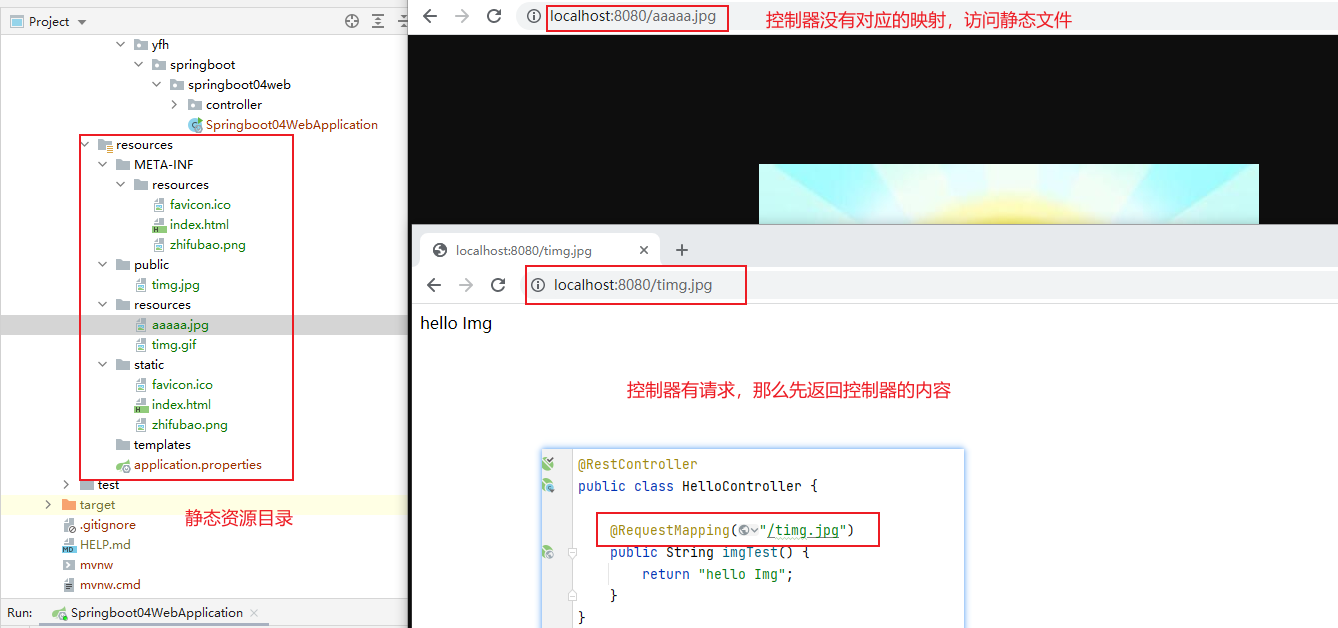Click the expand all icon in Project header
Screen dimensions: 1338x628
tap(378, 21)
